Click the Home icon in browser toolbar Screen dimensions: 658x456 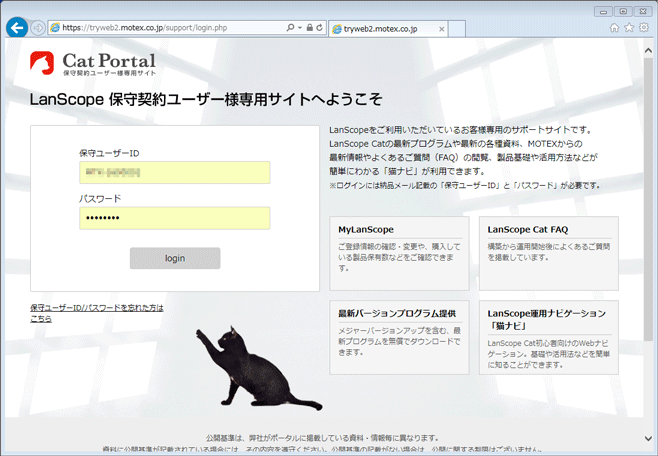pos(614,28)
